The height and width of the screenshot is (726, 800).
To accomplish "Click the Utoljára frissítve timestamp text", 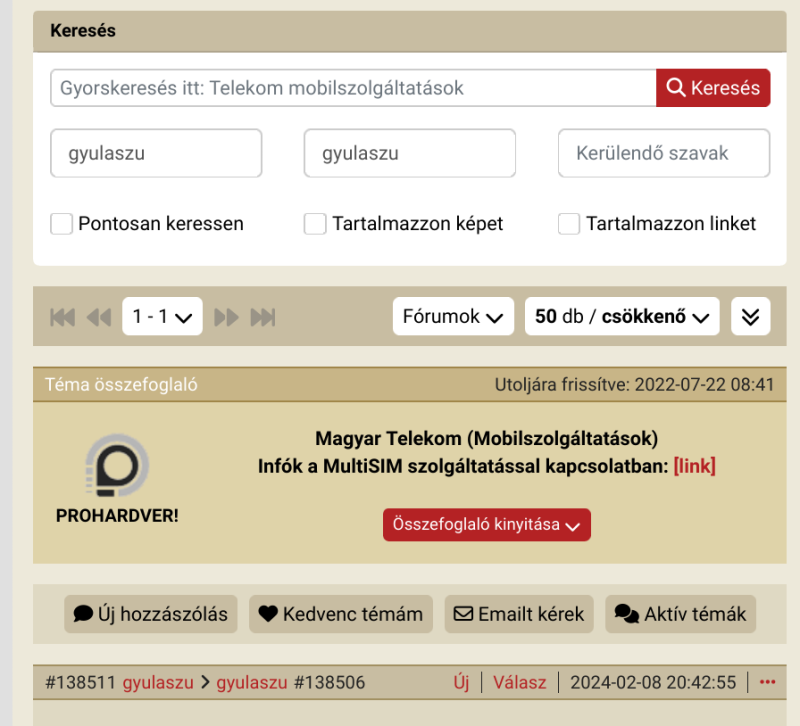I will click(x=635, y=384).
